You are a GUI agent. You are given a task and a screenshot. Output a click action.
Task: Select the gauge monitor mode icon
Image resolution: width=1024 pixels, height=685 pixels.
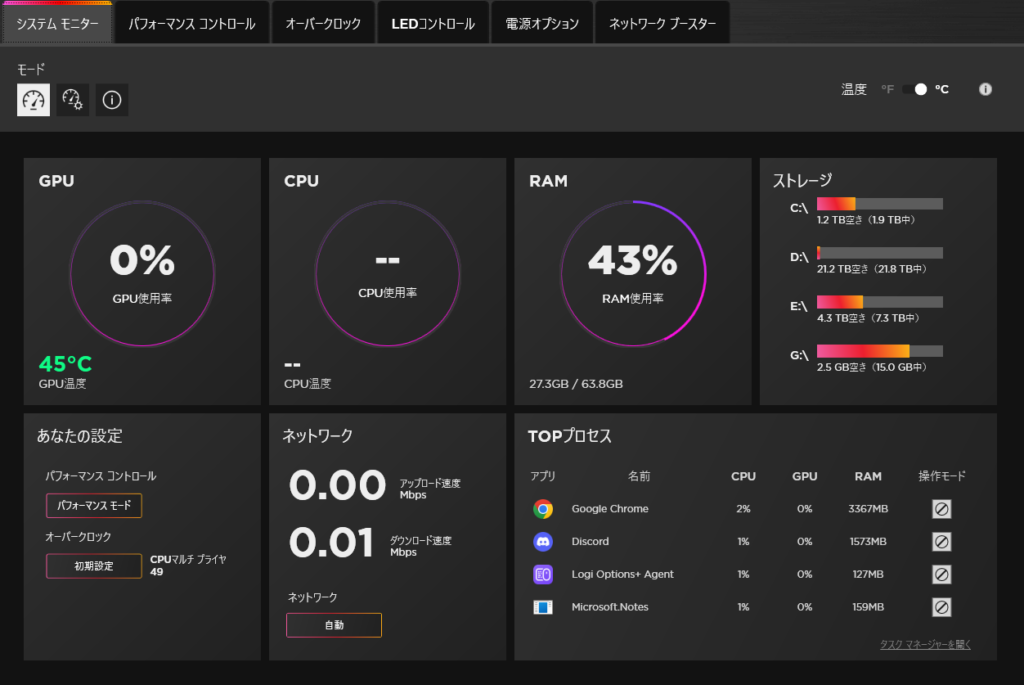(34, 100)
